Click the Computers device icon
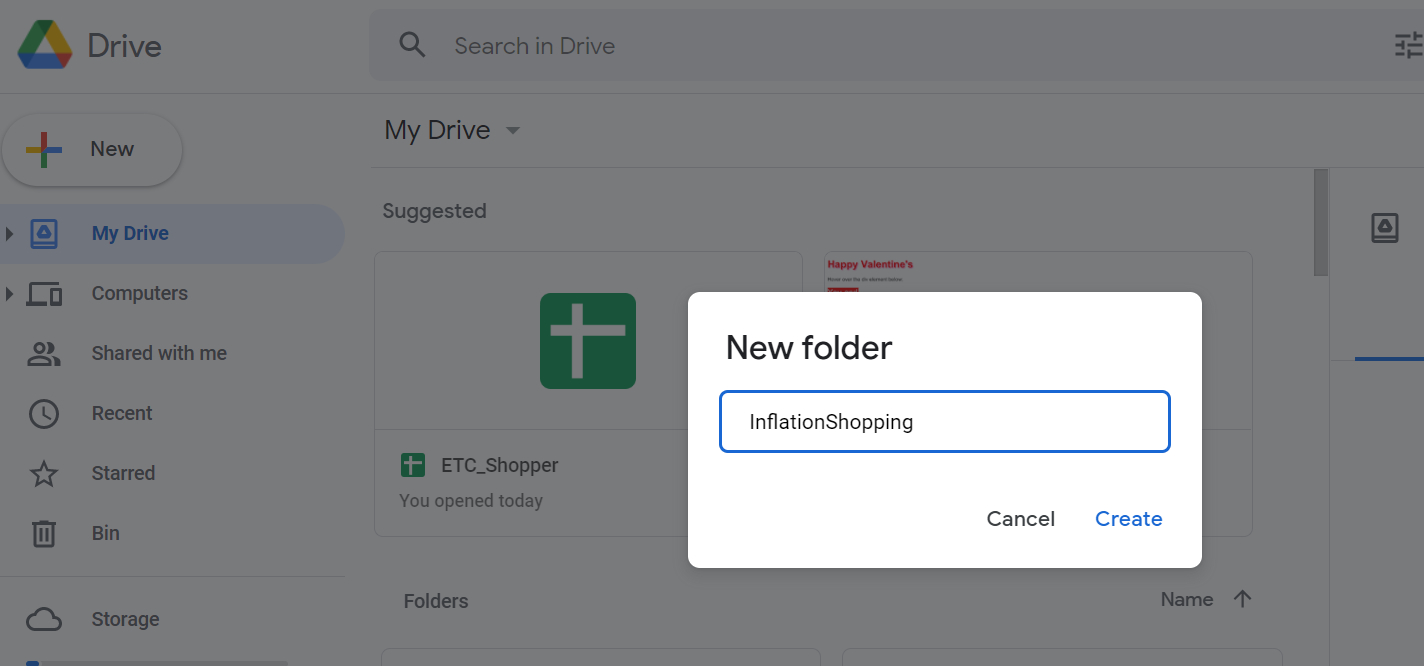Viewport: 1424px width, 666px height. tap(44, 294)
